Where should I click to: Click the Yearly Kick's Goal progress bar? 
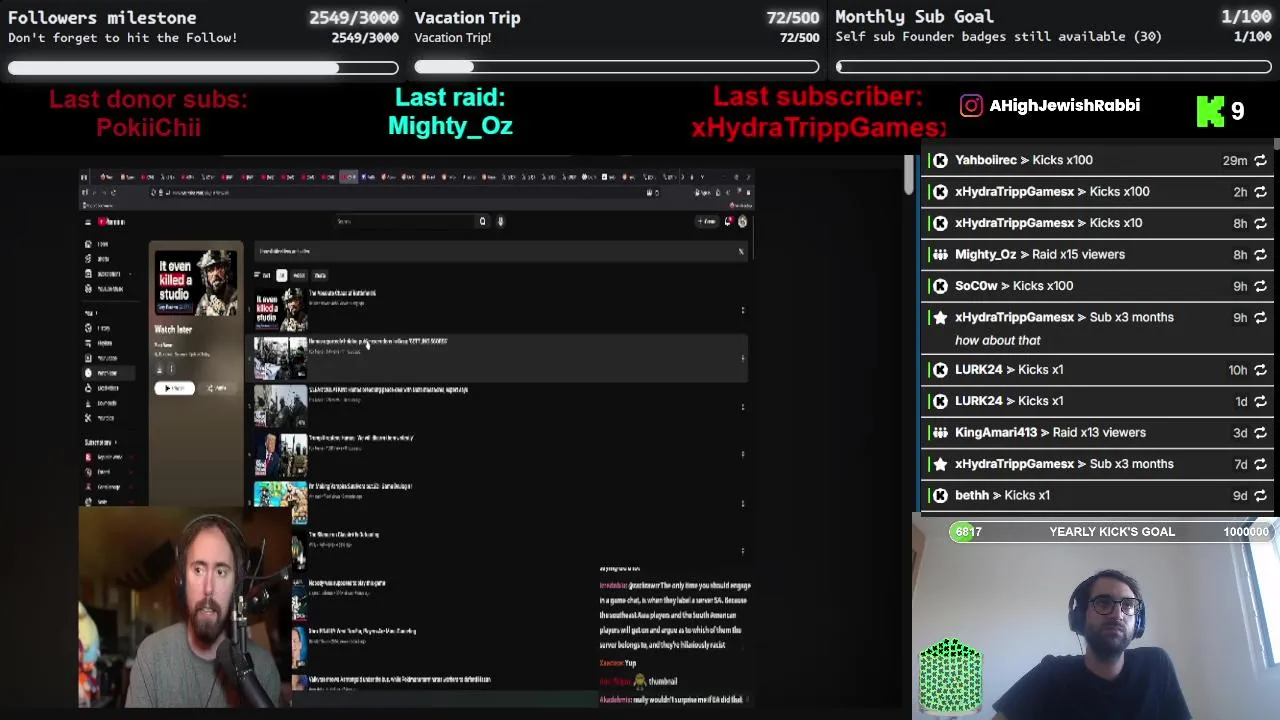[x=1110, y=532]
